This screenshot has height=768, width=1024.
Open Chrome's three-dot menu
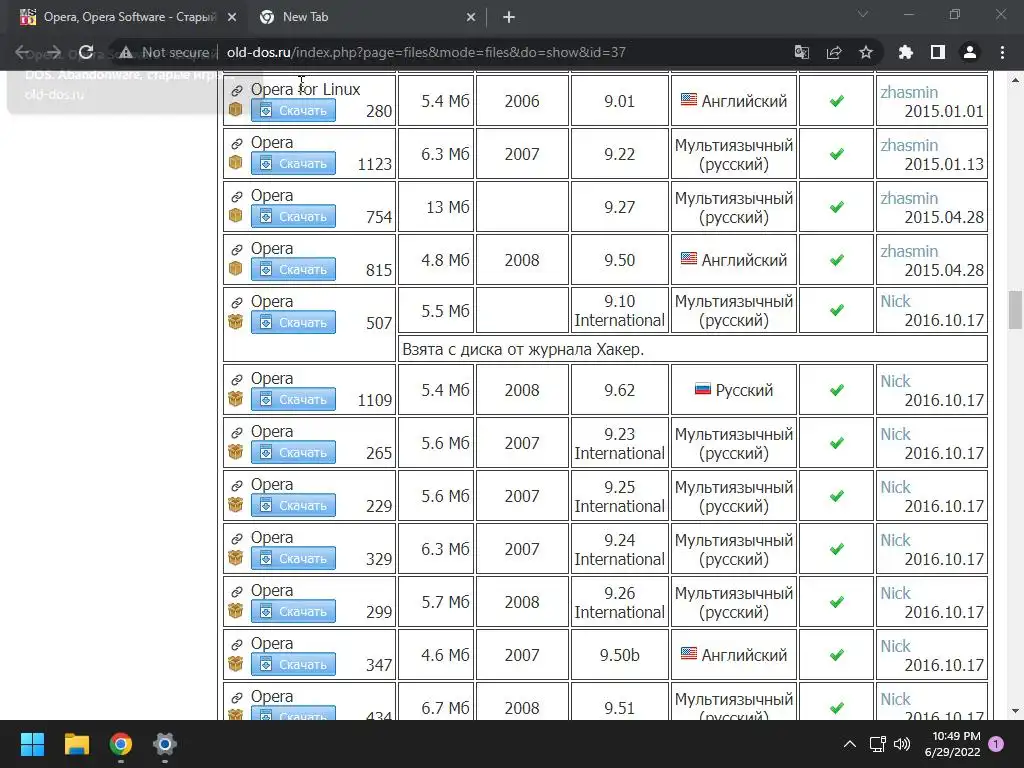(x=1002, y=52)
